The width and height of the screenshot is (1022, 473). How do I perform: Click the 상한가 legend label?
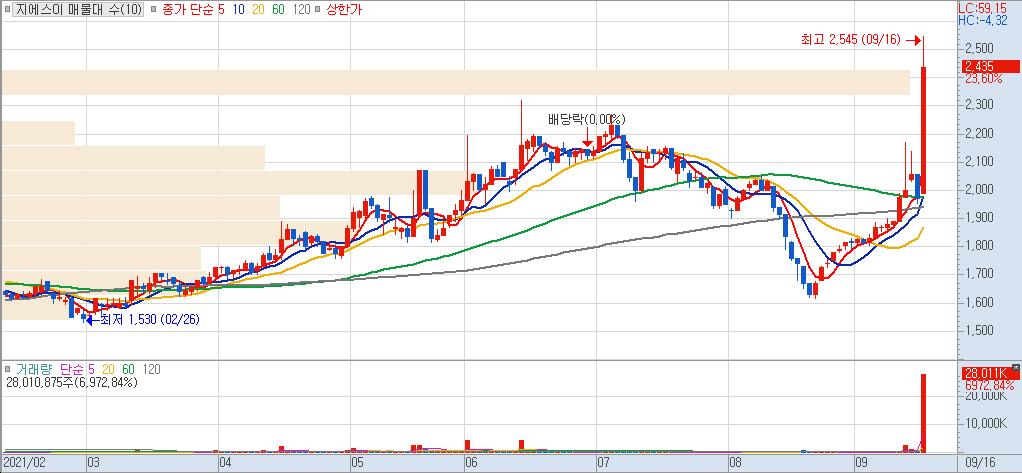343,9
